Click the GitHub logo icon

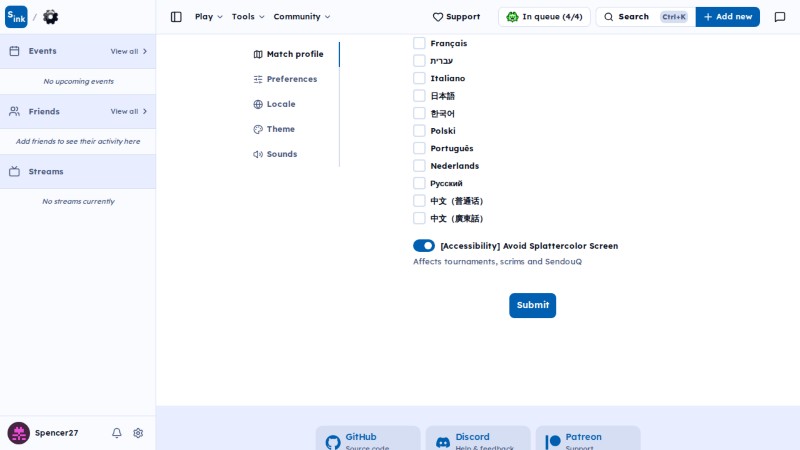pos(333,442)
